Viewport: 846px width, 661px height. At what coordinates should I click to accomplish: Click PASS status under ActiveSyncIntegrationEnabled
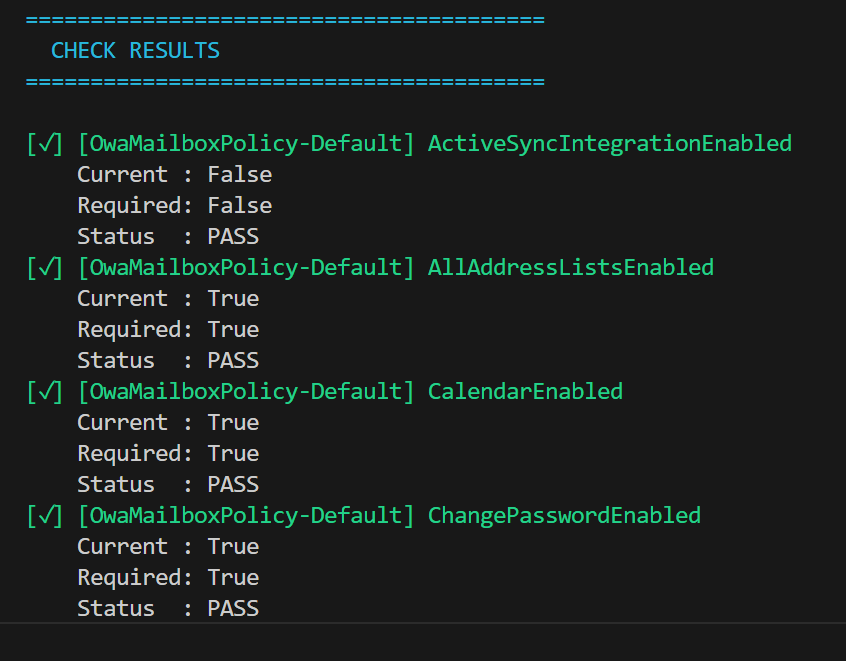point(233,237)
